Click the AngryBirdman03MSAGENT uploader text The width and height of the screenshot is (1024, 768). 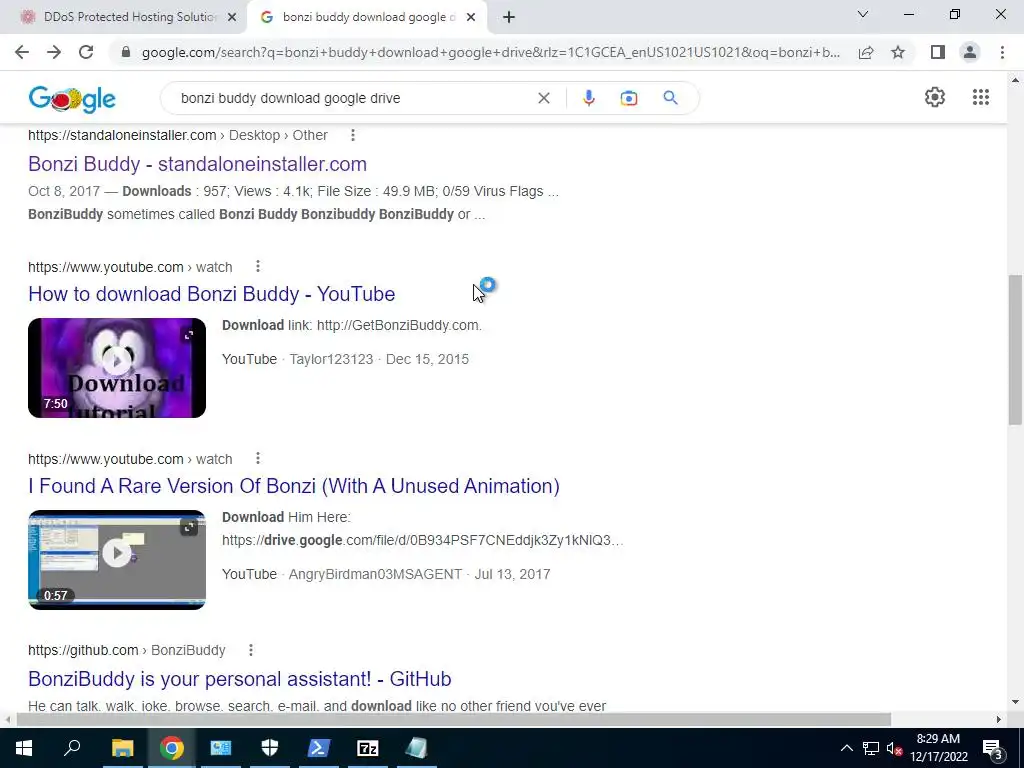(x=376, y=574)
